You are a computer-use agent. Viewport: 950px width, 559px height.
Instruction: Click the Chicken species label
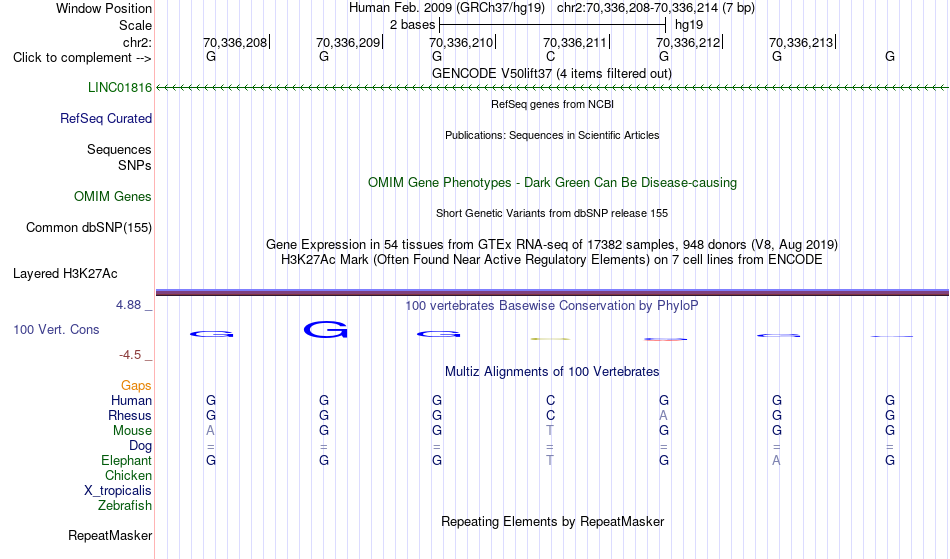tap(128, 475)
